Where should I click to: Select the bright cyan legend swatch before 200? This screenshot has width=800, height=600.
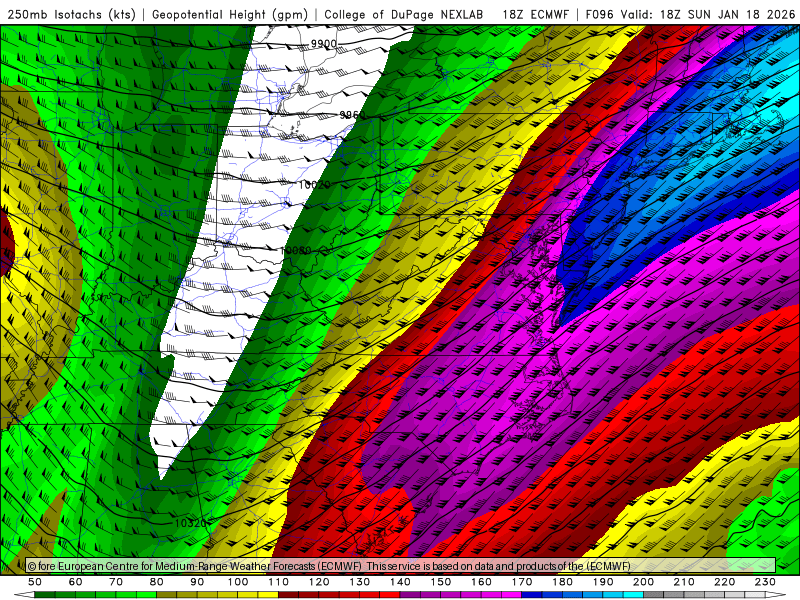[634, 595]
